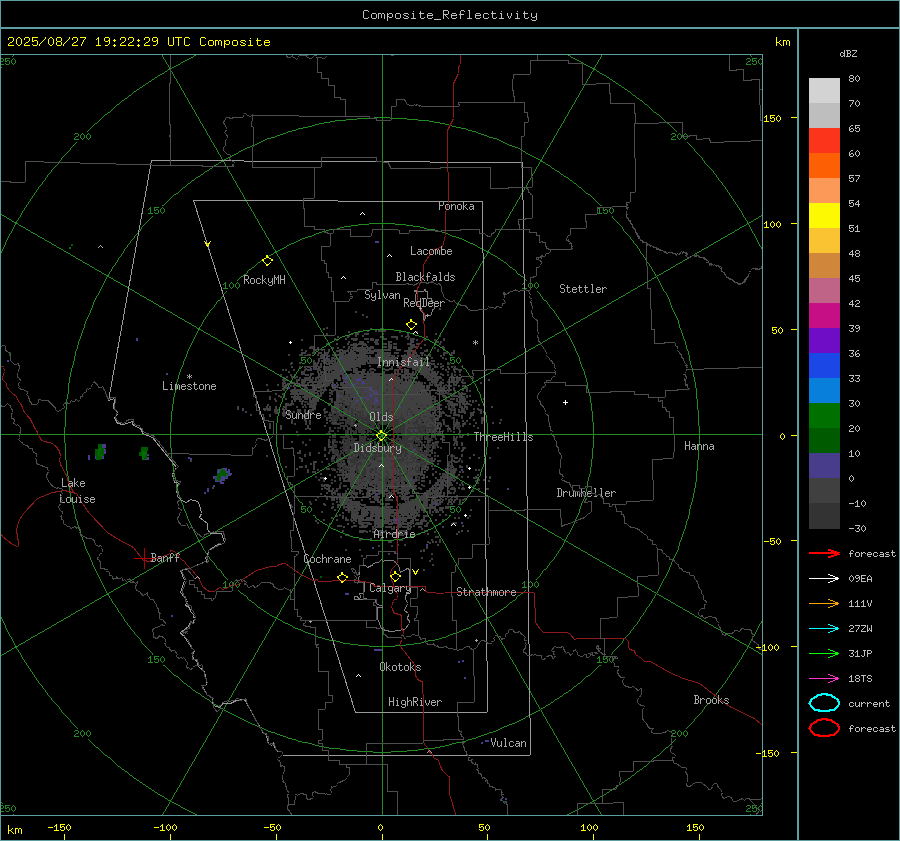
Task: Click the Okotoks label
Action: (x=400, y=667)
